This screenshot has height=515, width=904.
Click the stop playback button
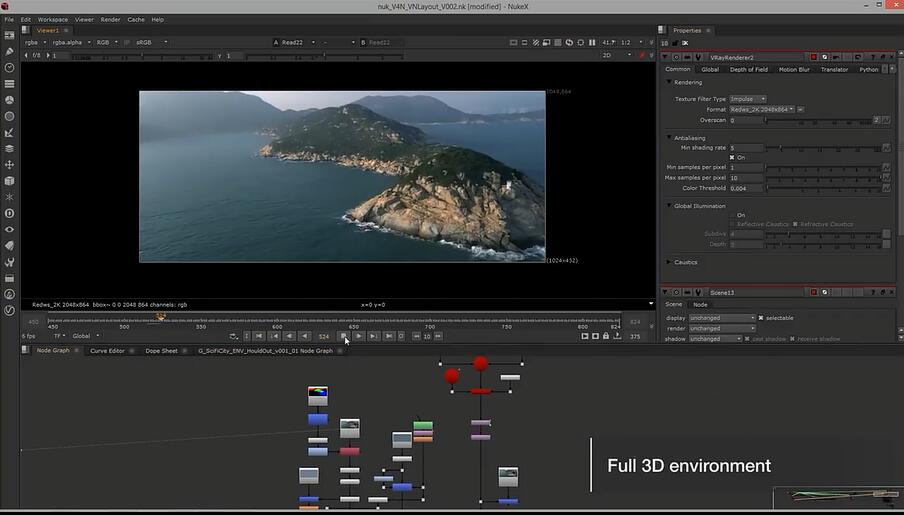tap(344, 336)
